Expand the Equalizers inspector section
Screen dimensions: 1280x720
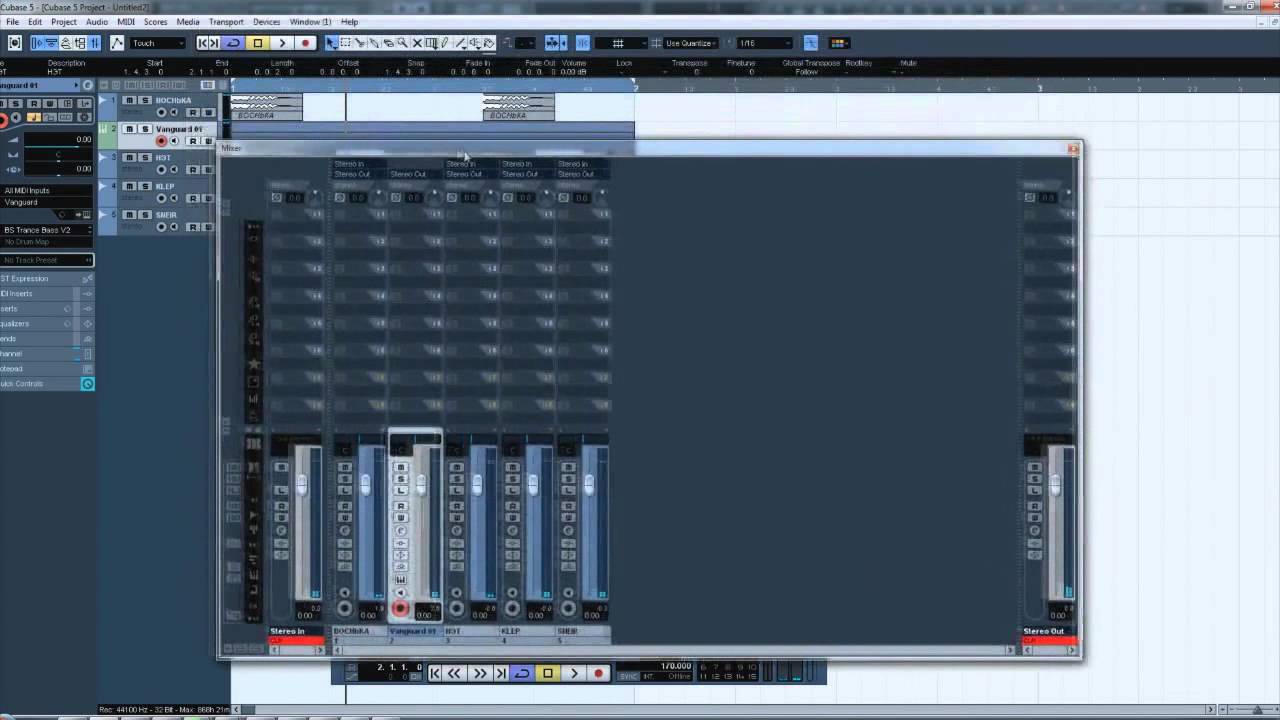47,324
